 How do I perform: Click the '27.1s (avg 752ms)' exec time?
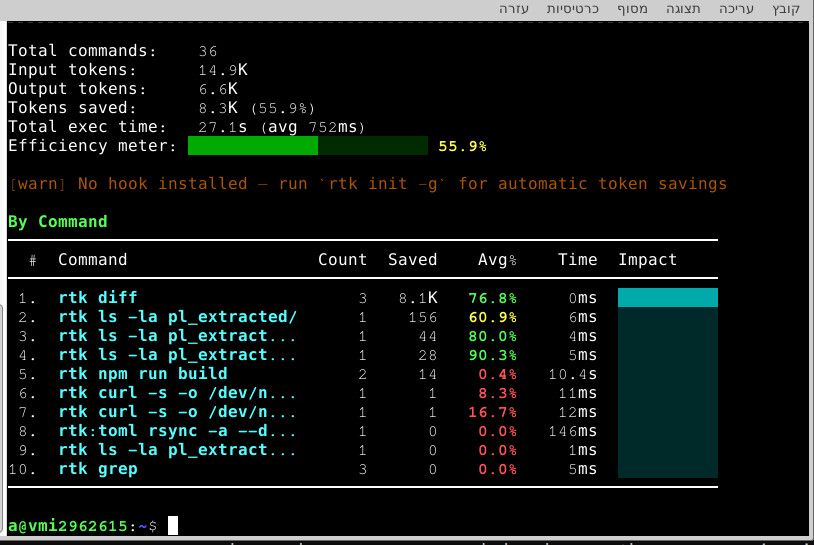coord(282,127)
